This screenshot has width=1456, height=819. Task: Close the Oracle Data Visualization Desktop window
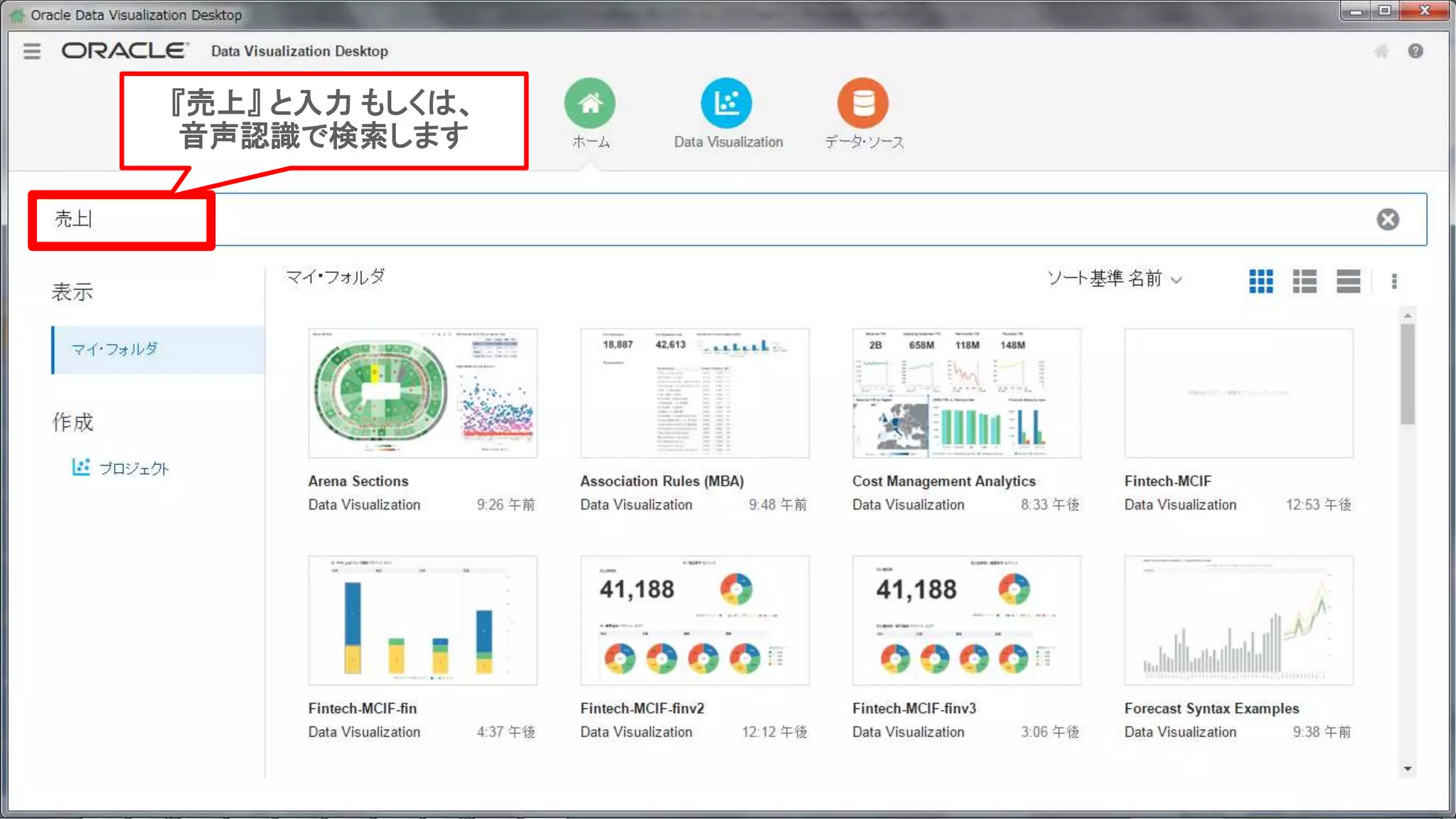[1424, 11]
